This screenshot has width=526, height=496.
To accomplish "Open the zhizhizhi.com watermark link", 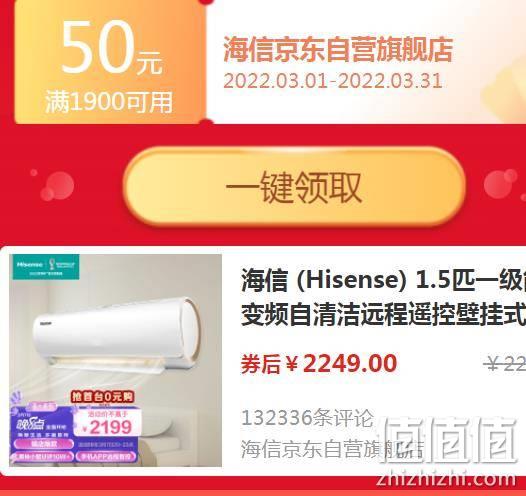I will pyautogui.click(x=446, y=479).
